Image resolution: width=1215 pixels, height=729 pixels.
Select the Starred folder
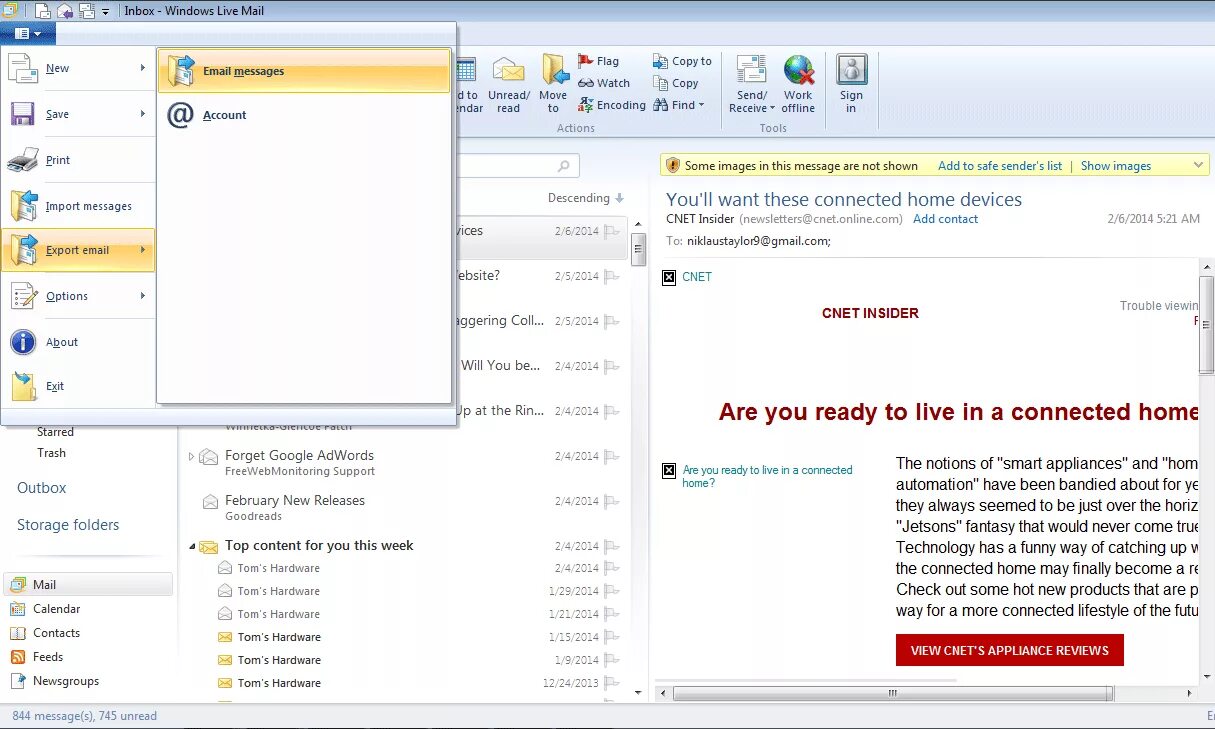(56, 432)
